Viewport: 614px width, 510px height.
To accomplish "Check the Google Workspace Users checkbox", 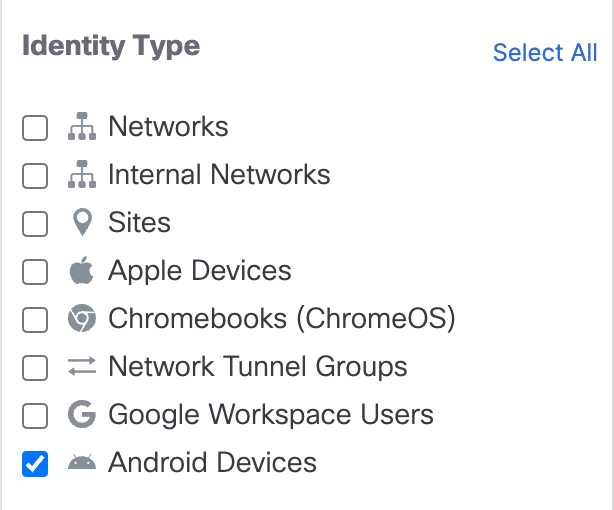I will [x=35, y=416].
